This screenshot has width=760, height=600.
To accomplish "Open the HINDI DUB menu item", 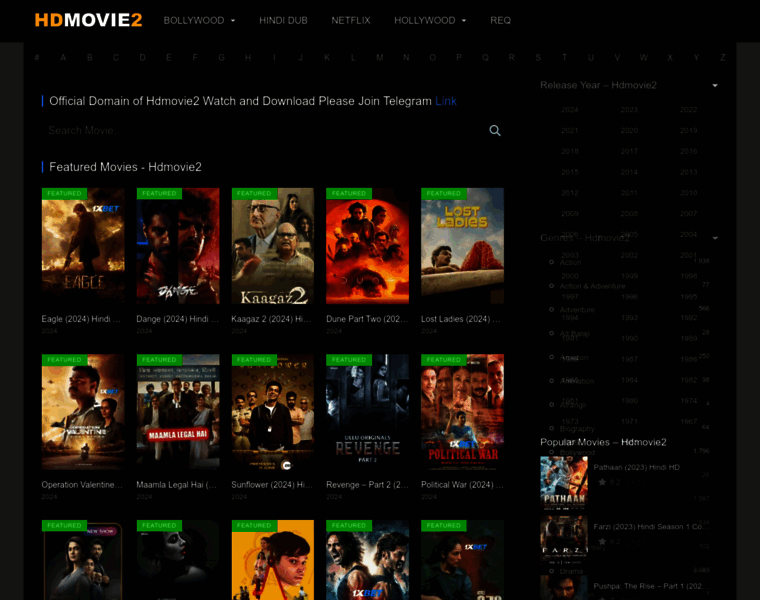I will tap(283, 20).
